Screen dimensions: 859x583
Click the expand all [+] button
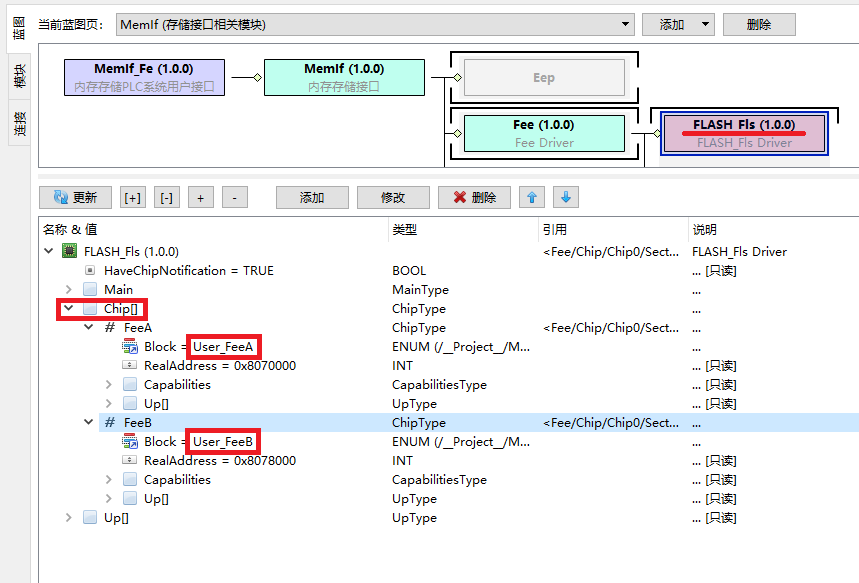point(132,198)
